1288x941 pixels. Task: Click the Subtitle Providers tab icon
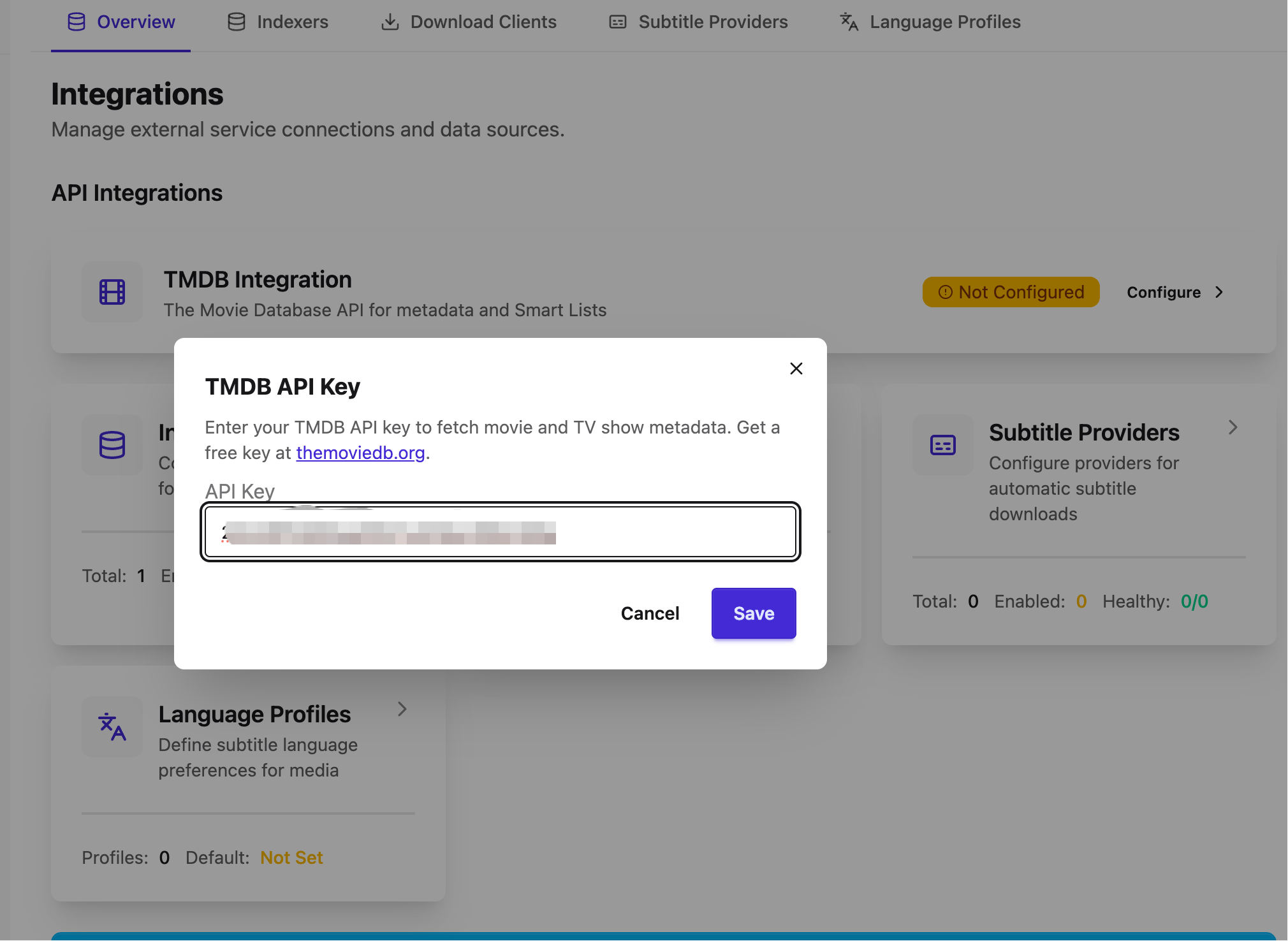click(618, 22)
